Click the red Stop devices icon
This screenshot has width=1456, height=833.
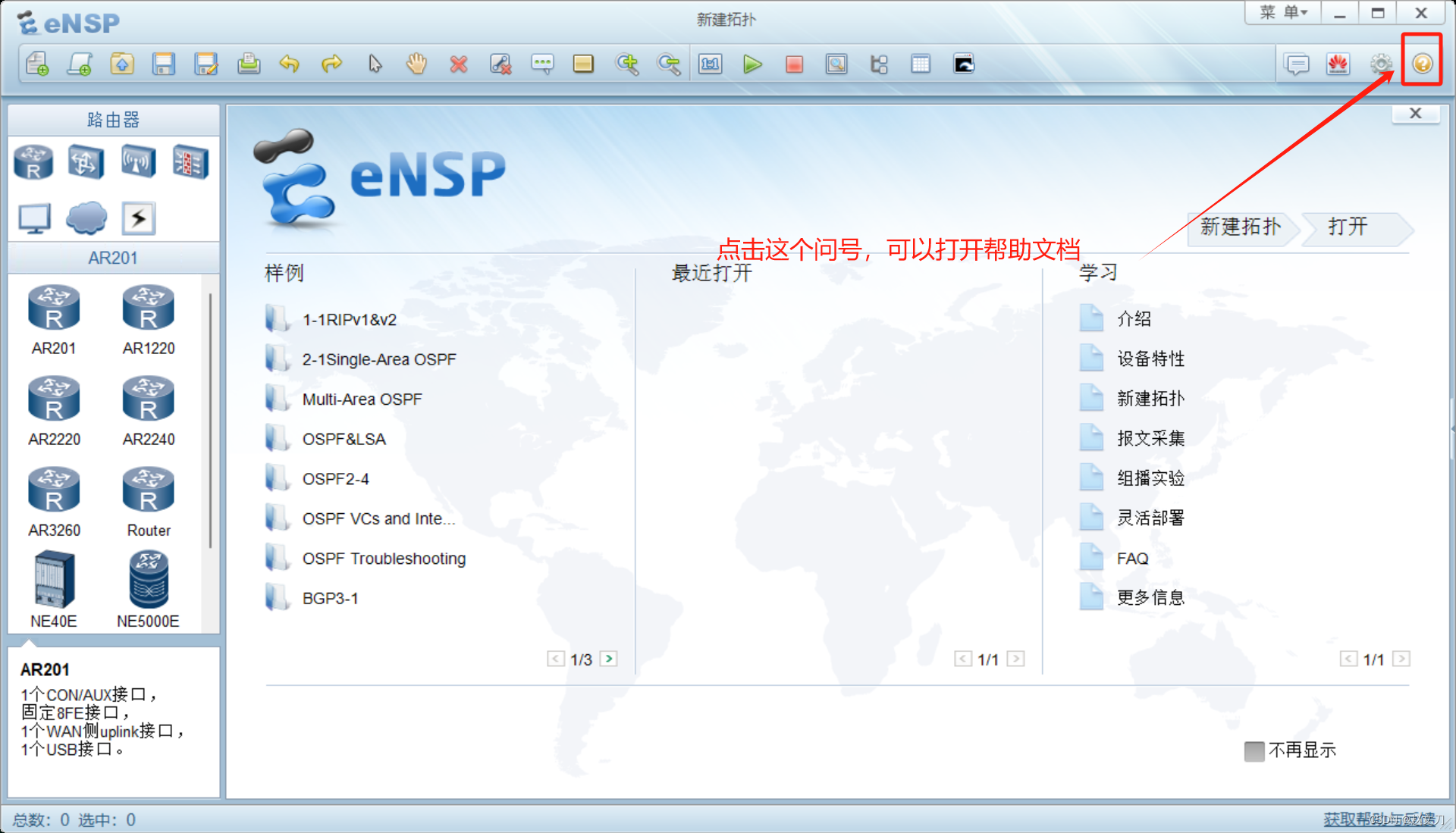point(794,64)
